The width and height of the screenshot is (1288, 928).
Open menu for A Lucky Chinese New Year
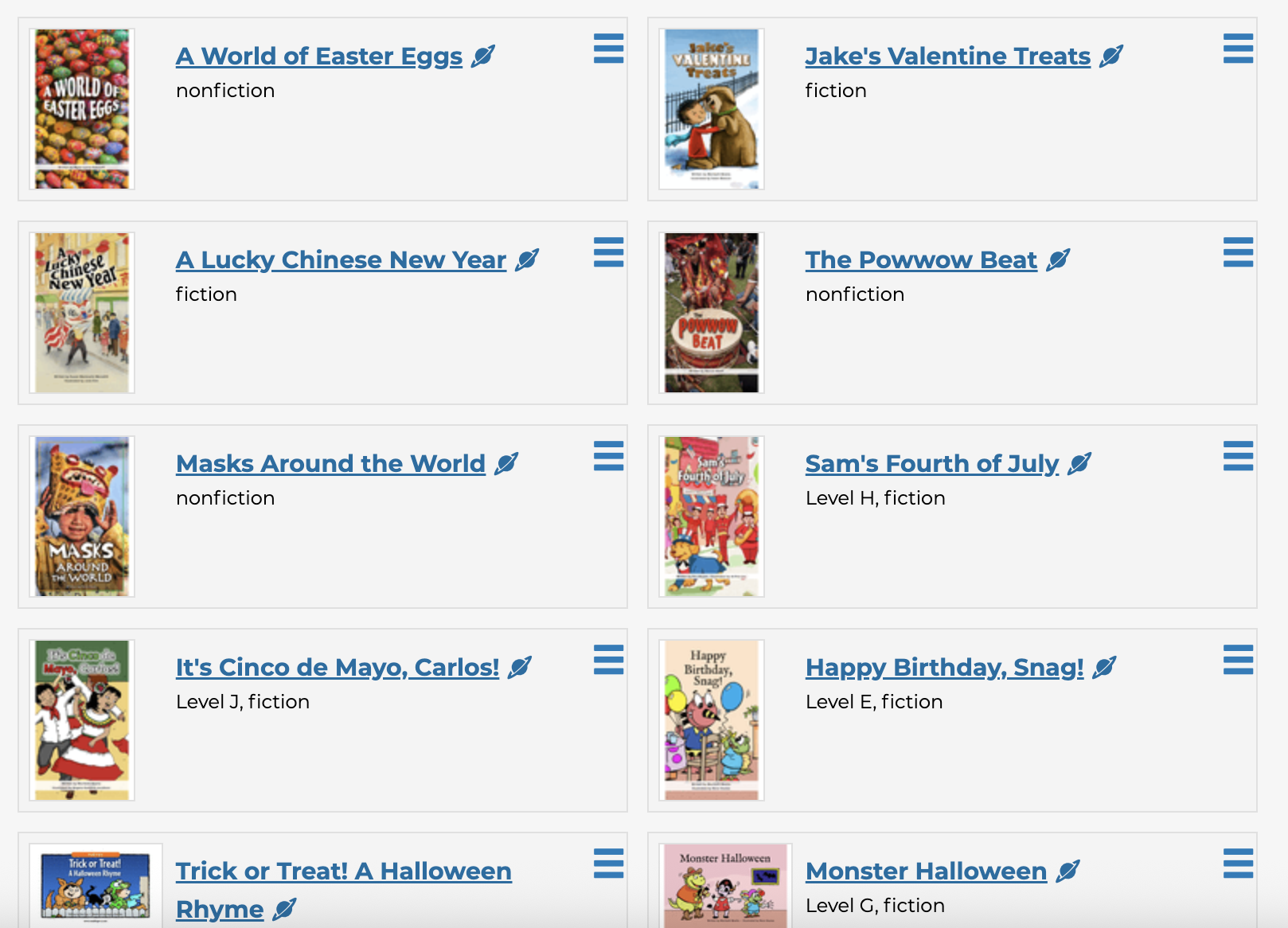[608, 252]
